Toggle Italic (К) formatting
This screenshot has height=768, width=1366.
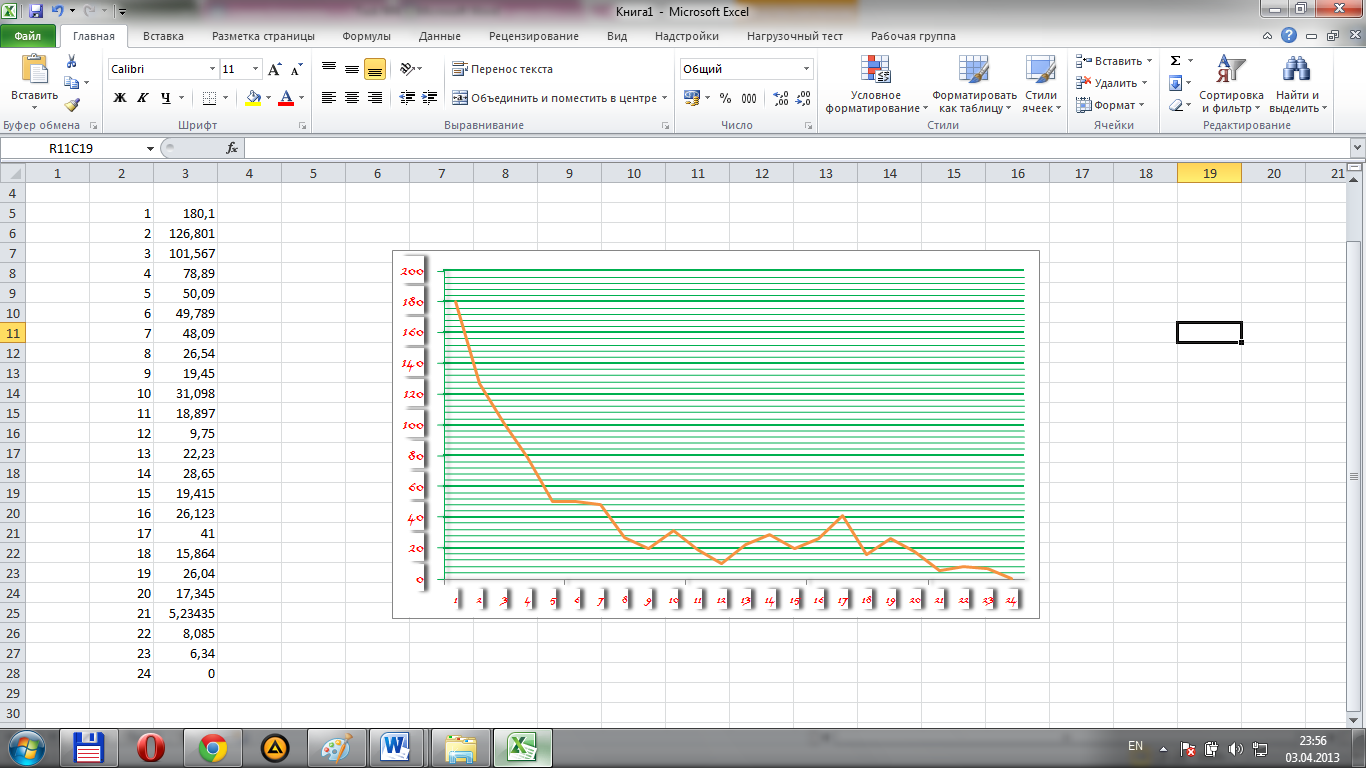coord(143,98)
